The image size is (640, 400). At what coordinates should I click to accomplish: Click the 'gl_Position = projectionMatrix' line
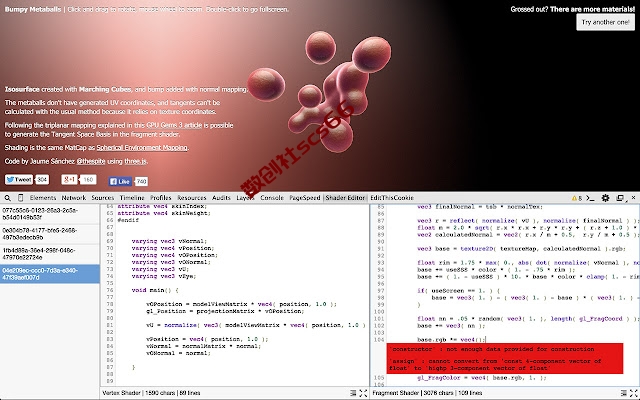click(x=225, y=311)
